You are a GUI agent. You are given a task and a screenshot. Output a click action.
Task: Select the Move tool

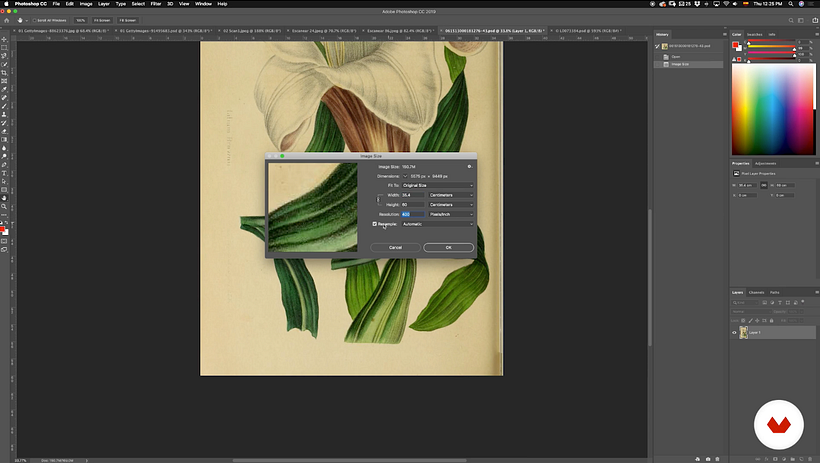click(x=4, y=39)
